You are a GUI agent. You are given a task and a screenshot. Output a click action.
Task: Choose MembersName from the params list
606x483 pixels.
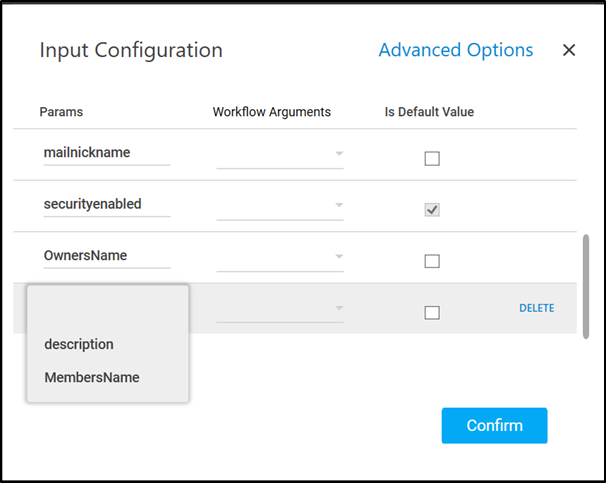pos(92,378)
